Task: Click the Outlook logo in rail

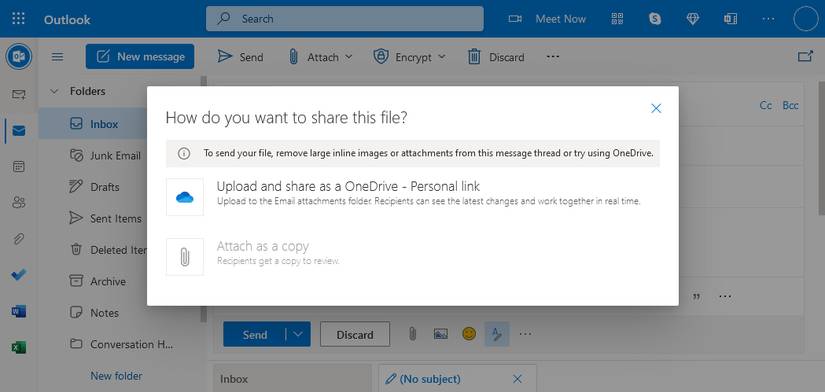Action: (x=19, y=57)
